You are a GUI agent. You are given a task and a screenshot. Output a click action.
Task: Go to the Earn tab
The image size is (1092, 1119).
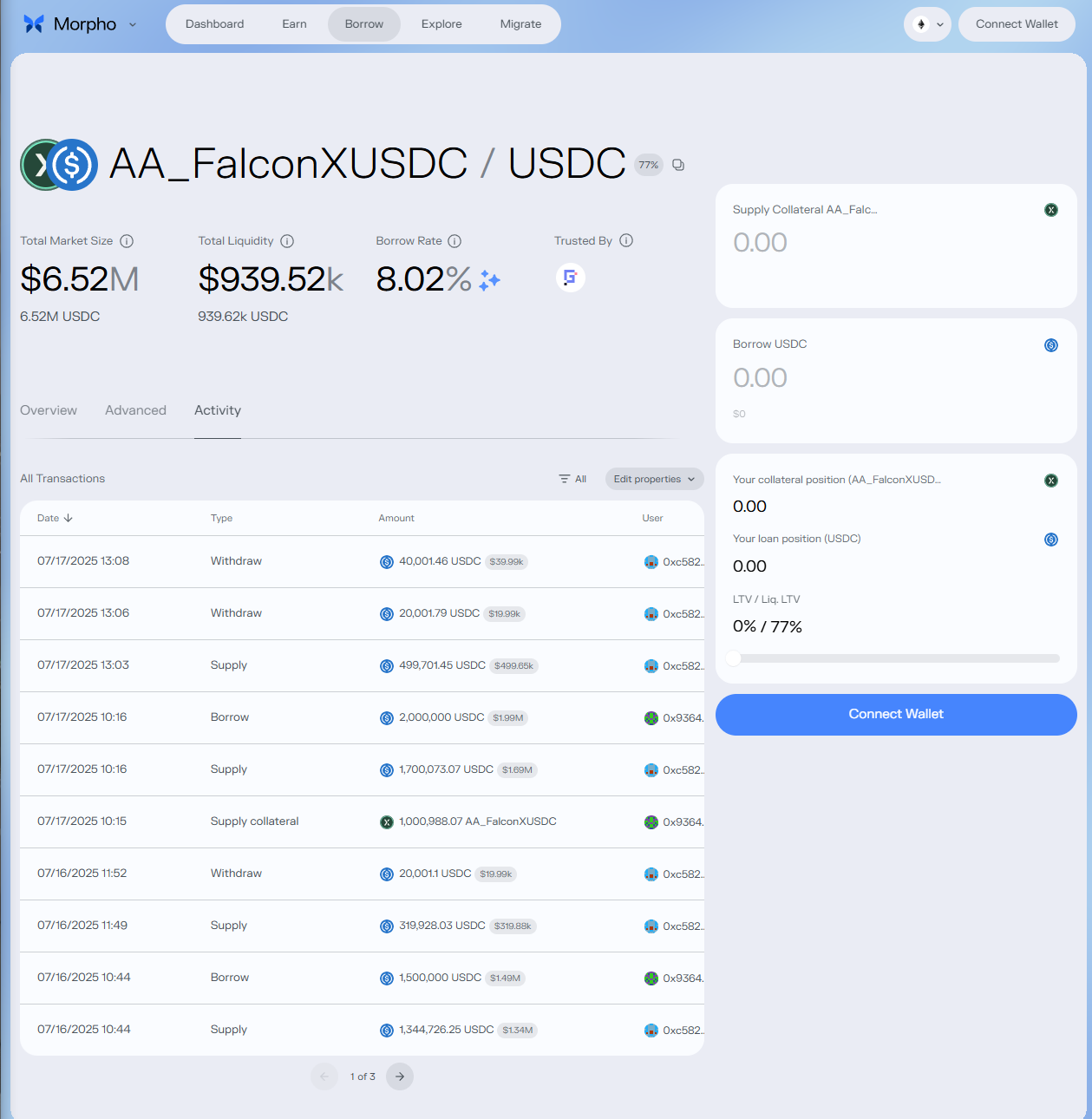coord(294,24)
